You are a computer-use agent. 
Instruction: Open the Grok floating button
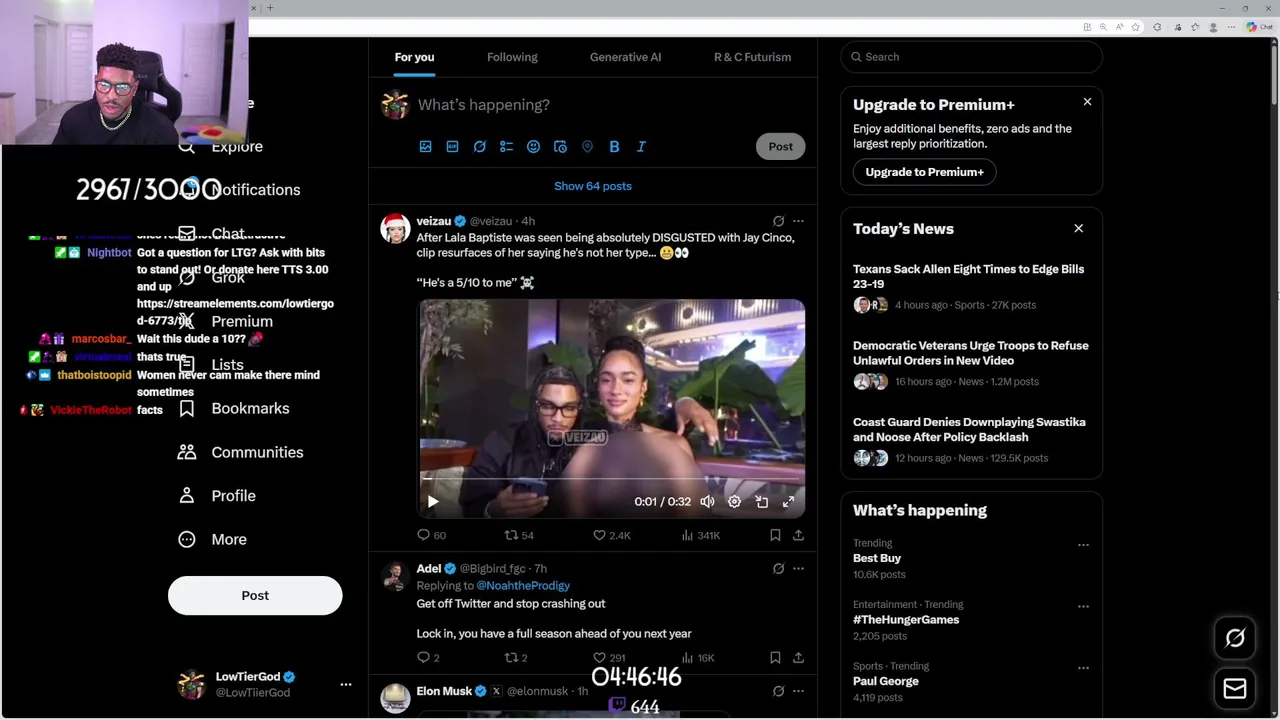(x=1235, y=638)
